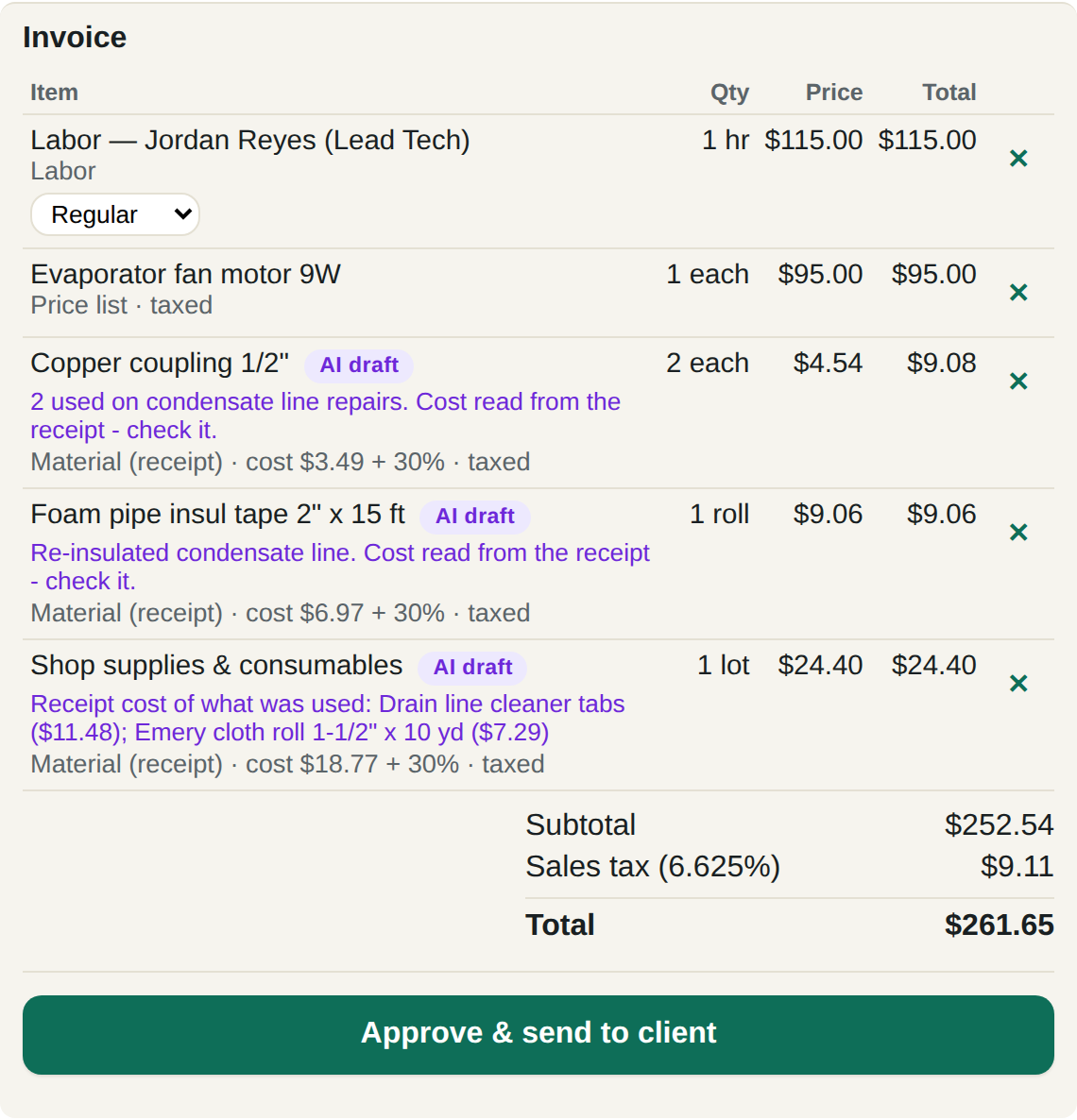Image resolution: width=1077 pixels, height=1120 pixels.
Task: Click the Invoice heading
Action: [75, 37]
